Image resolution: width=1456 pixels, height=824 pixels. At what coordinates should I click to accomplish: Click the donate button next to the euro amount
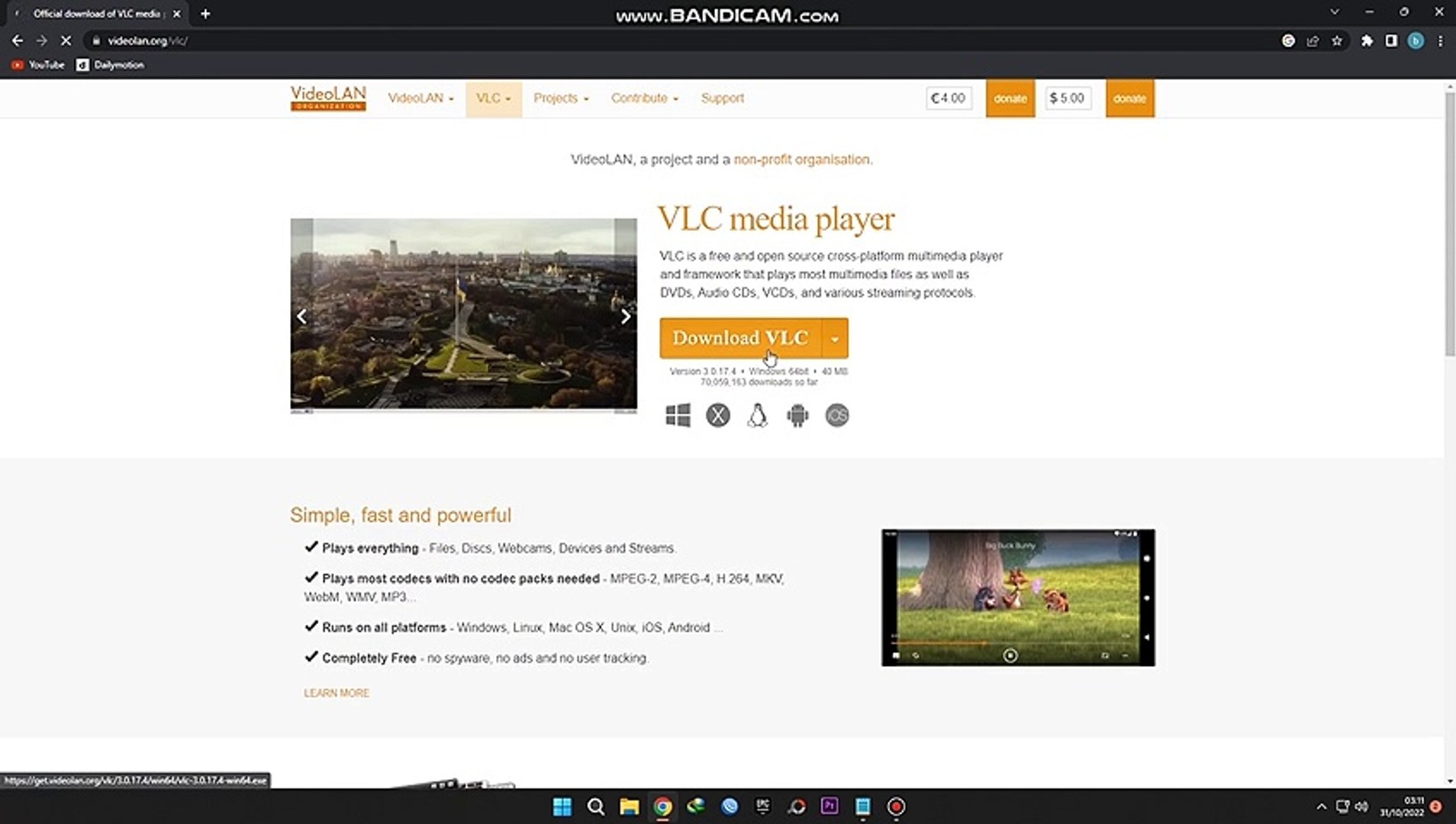point(1010,98)
